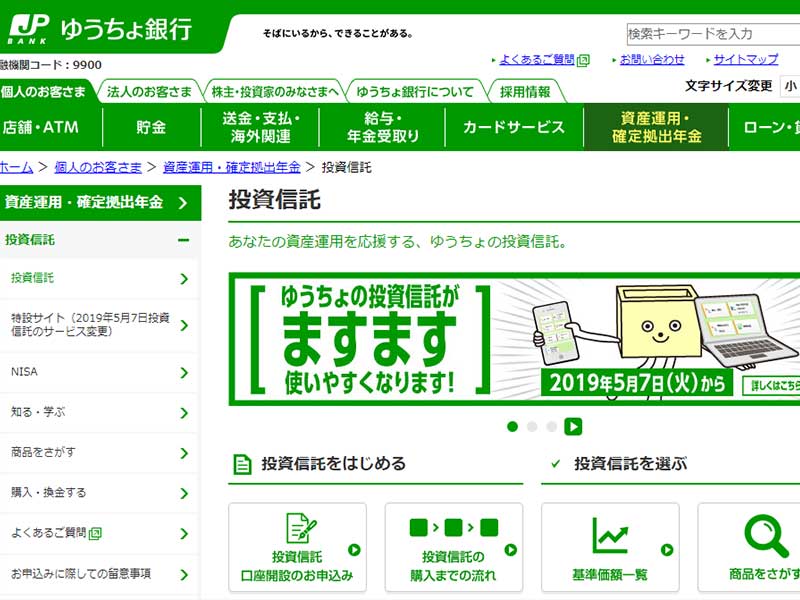This screenshot has width=800, height=600.
Task: Open the 送金・支払・海外関連 menu
Action: (260, 127)
